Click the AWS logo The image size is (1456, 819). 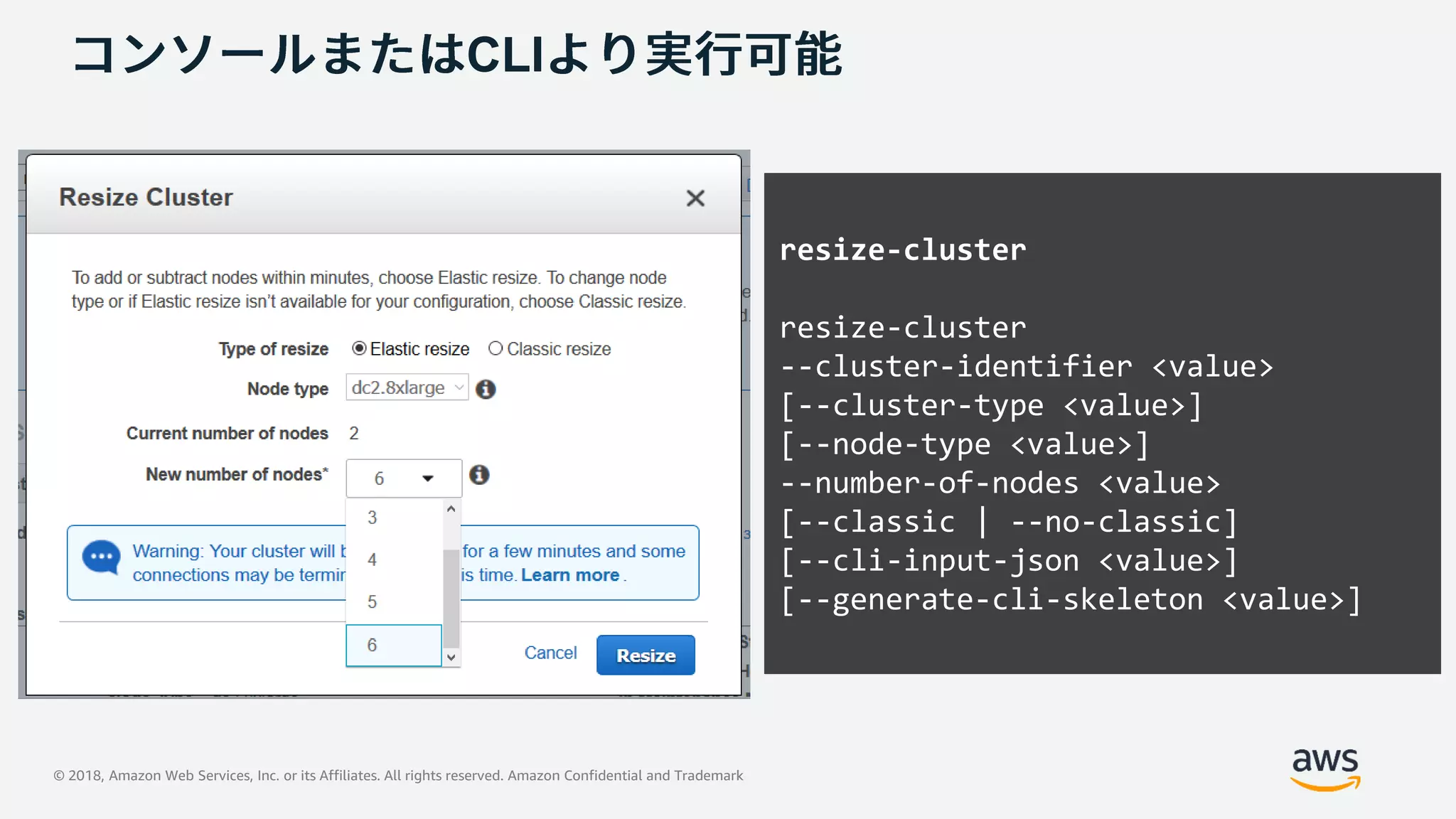[x=1325, y=769]
